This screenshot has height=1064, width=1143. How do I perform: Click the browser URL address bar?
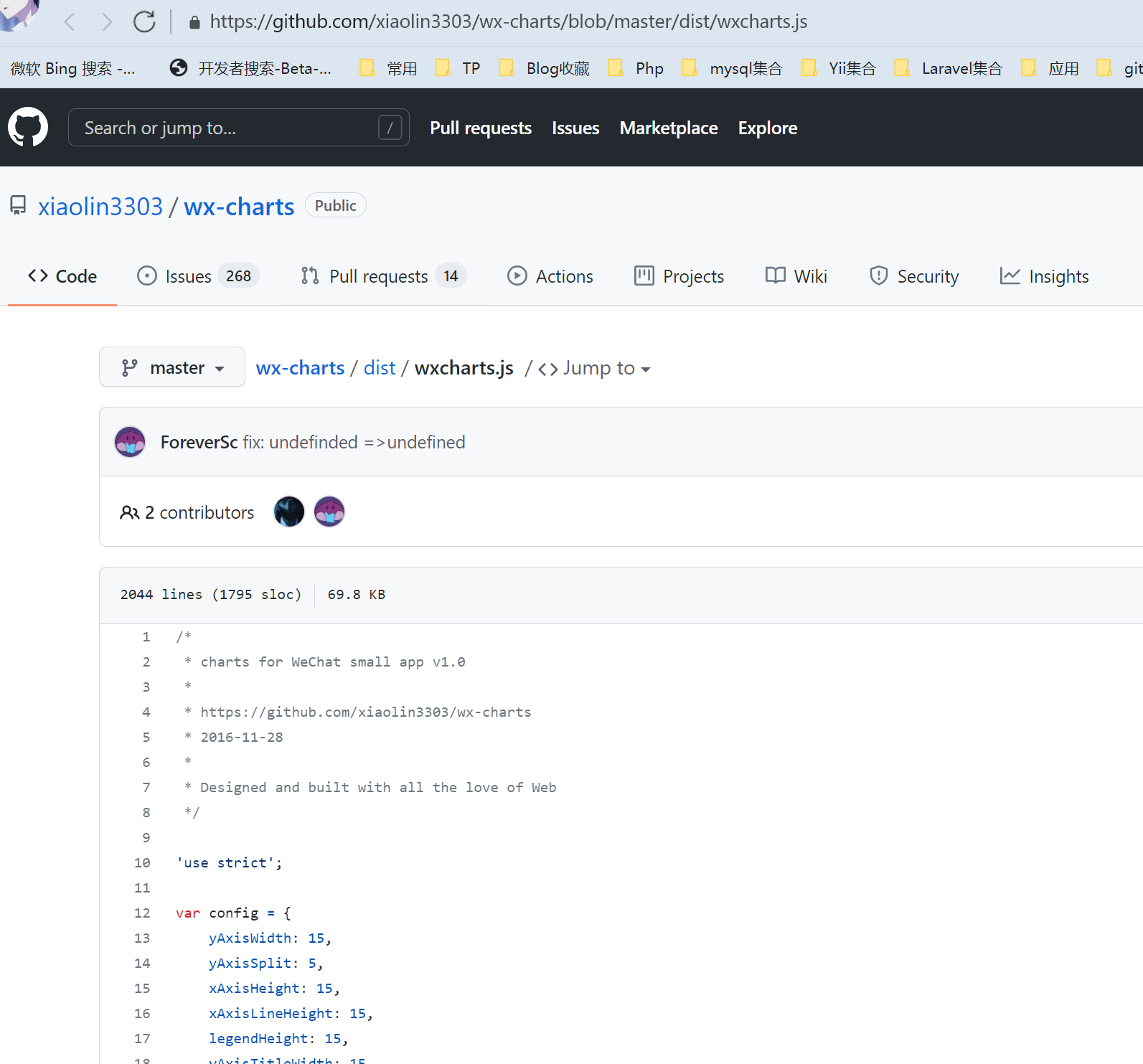(x=509, y=22)
